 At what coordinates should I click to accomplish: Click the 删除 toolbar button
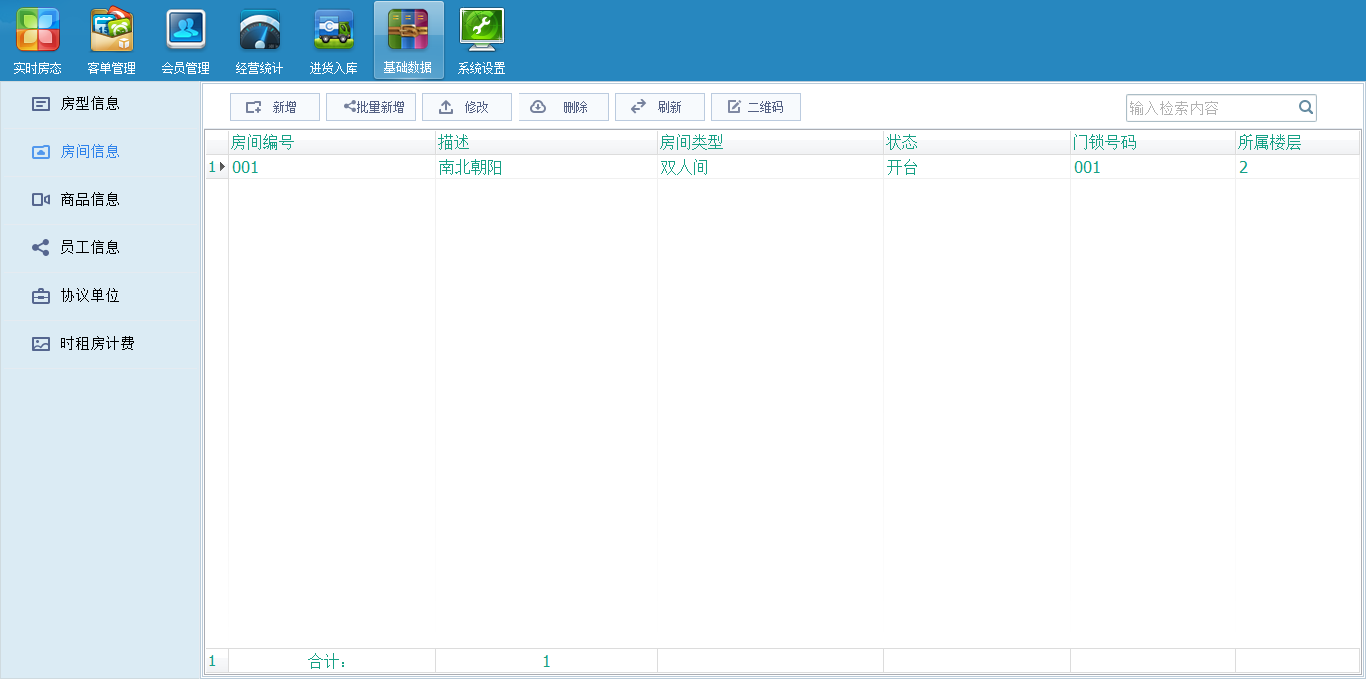[563, 107]
